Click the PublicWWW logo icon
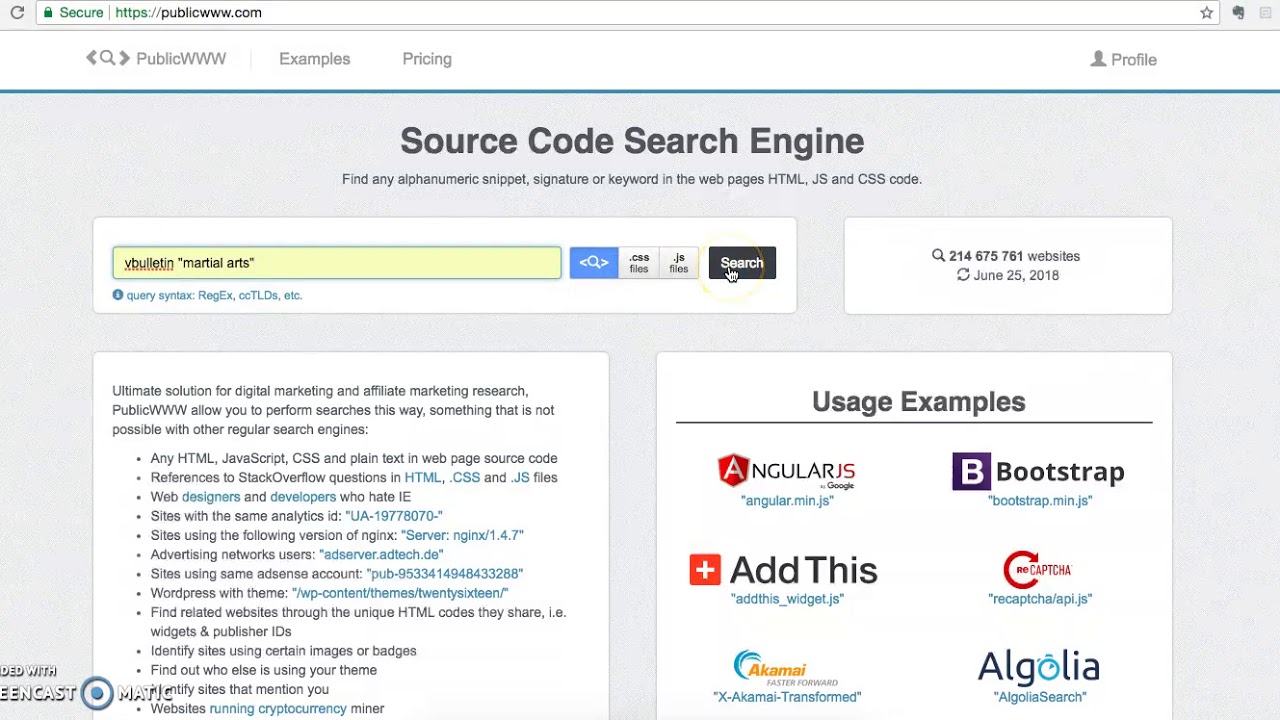This screenshot has width=1280, height=720. tap(108, 59)
